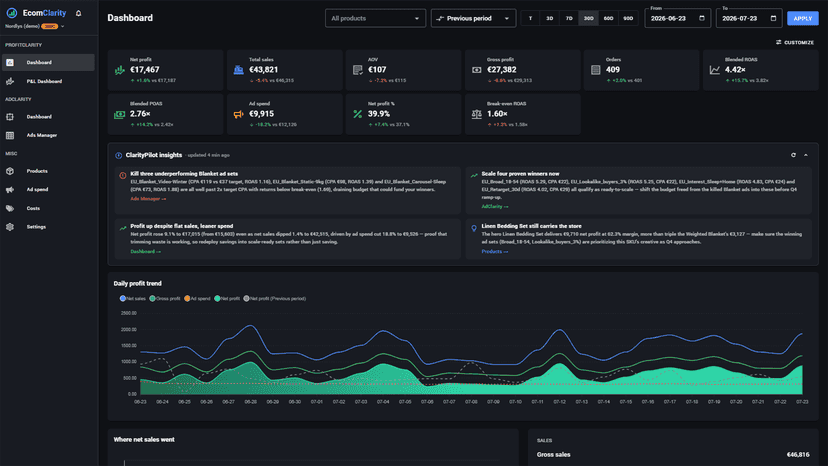Toggle Net profit series in chart legend

point(227,299)
